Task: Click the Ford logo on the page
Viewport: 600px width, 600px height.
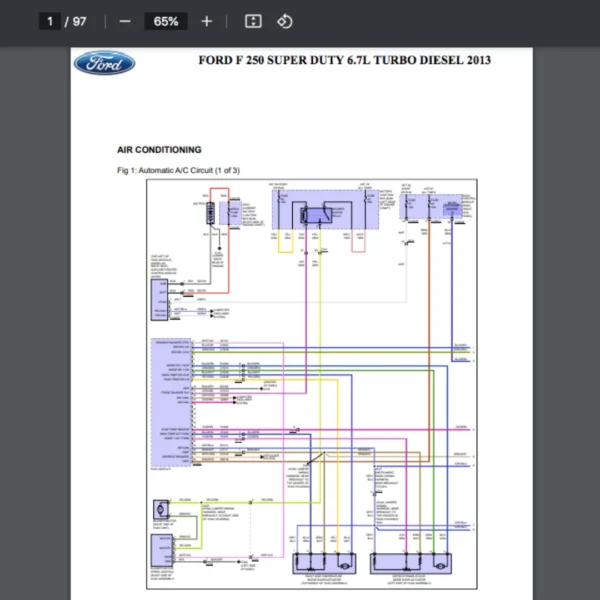Action: coord(104,64)
